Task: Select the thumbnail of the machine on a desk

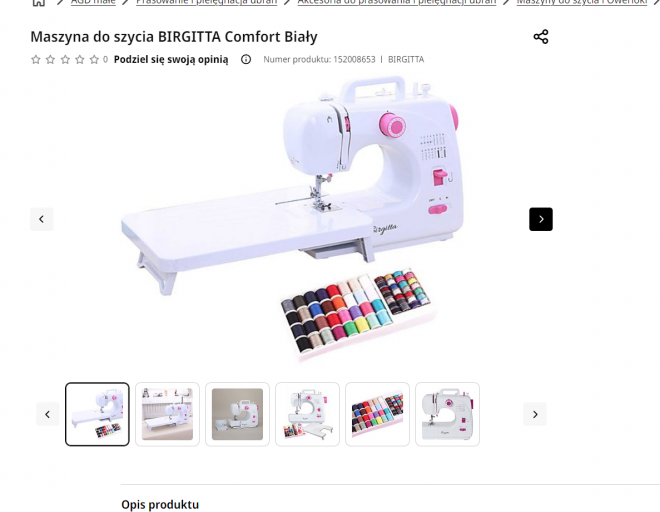Action: (168, 414)
